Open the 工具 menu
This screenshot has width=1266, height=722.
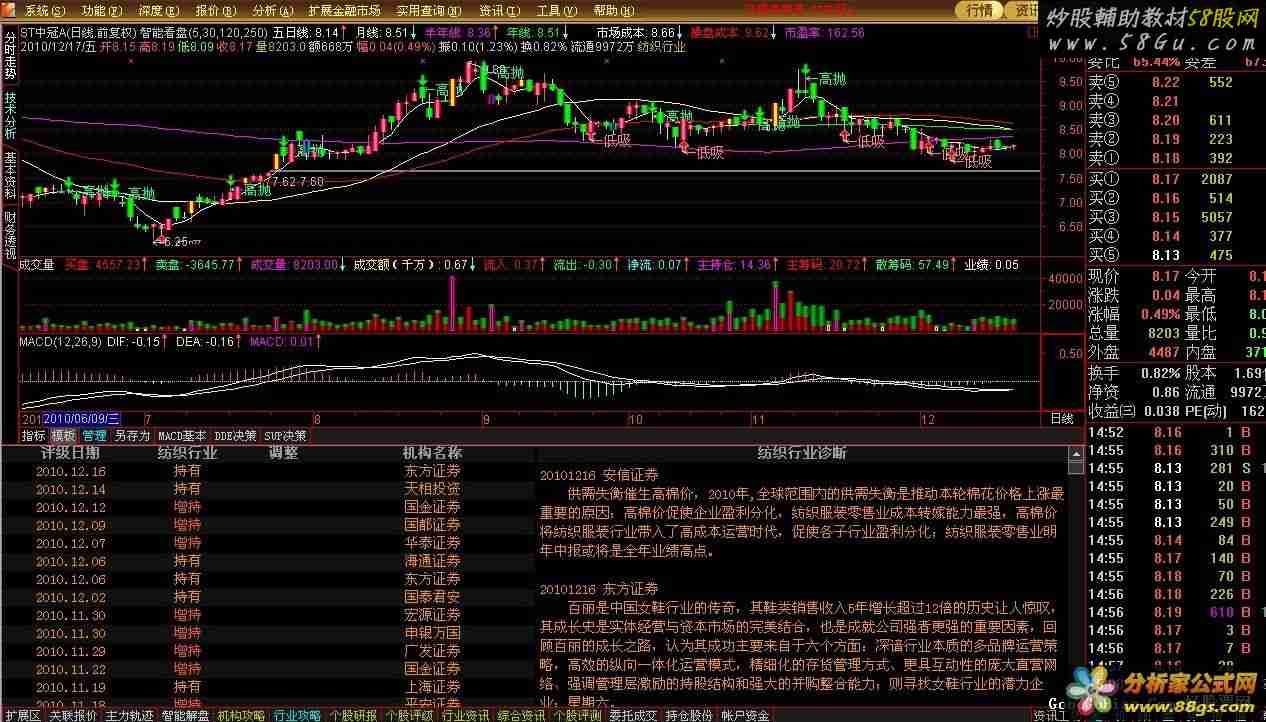[x=557, y=11]
